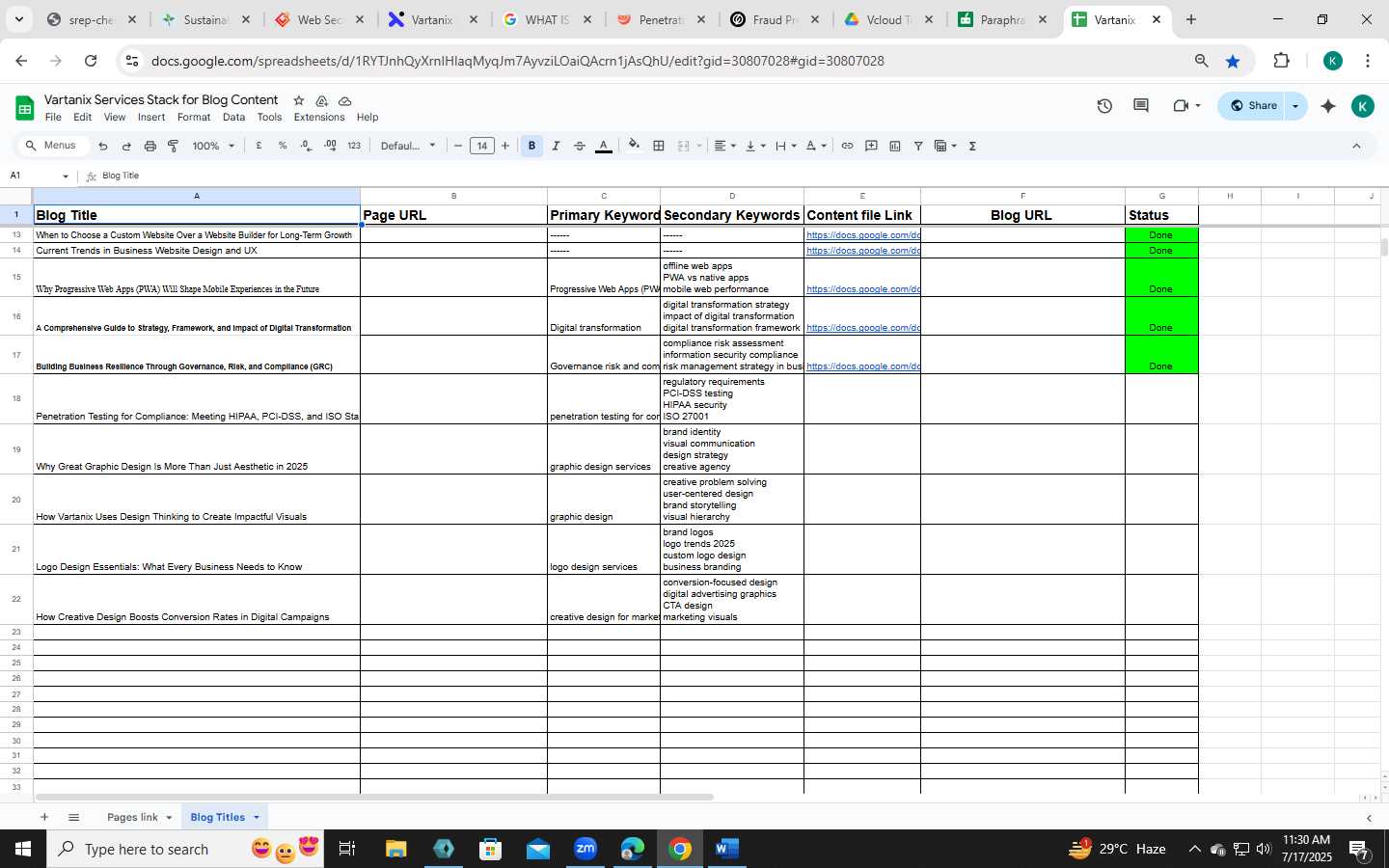
Task: Select column F header
Action: coord(1022,196)
